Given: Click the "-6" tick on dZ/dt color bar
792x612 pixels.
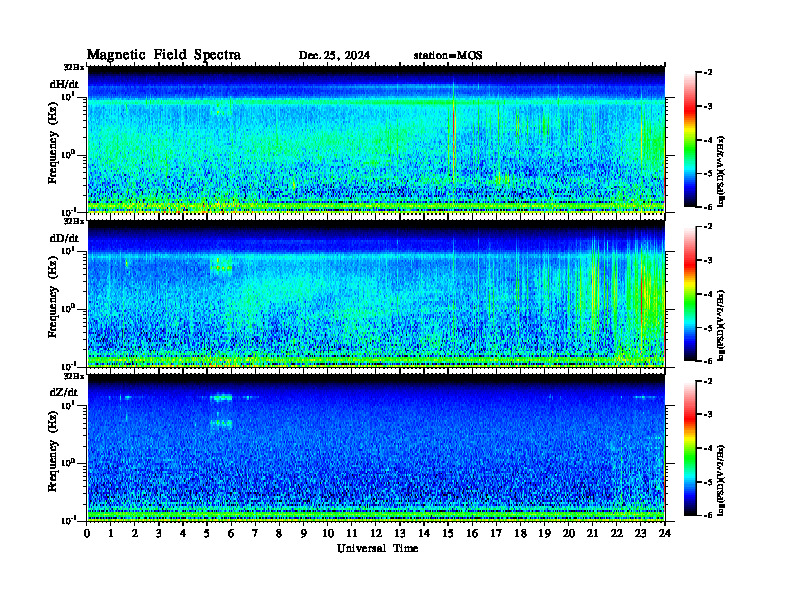Looking at the screenshot, I should click(x=708, y=515).
